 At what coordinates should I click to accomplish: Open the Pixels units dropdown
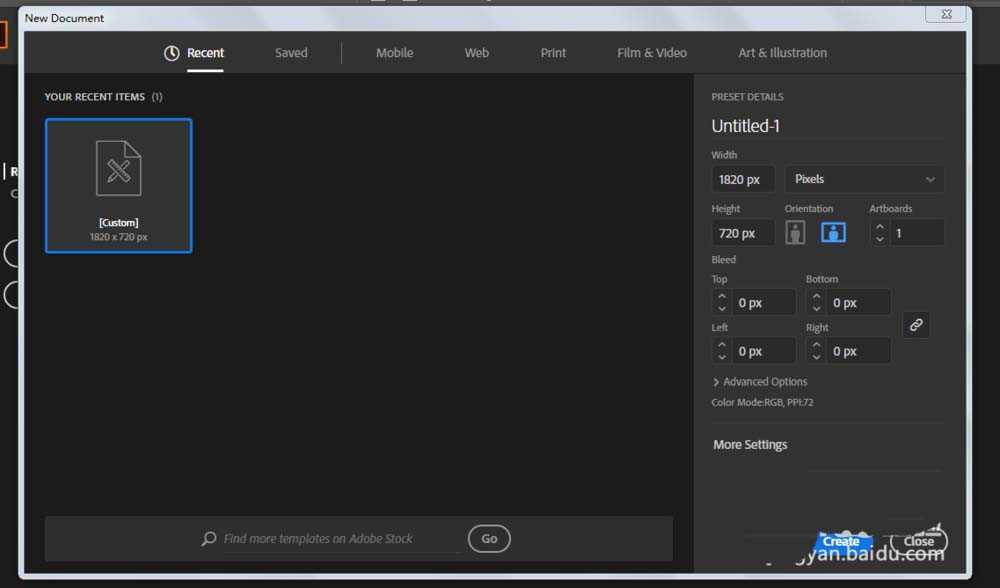[x=864, y=179]
